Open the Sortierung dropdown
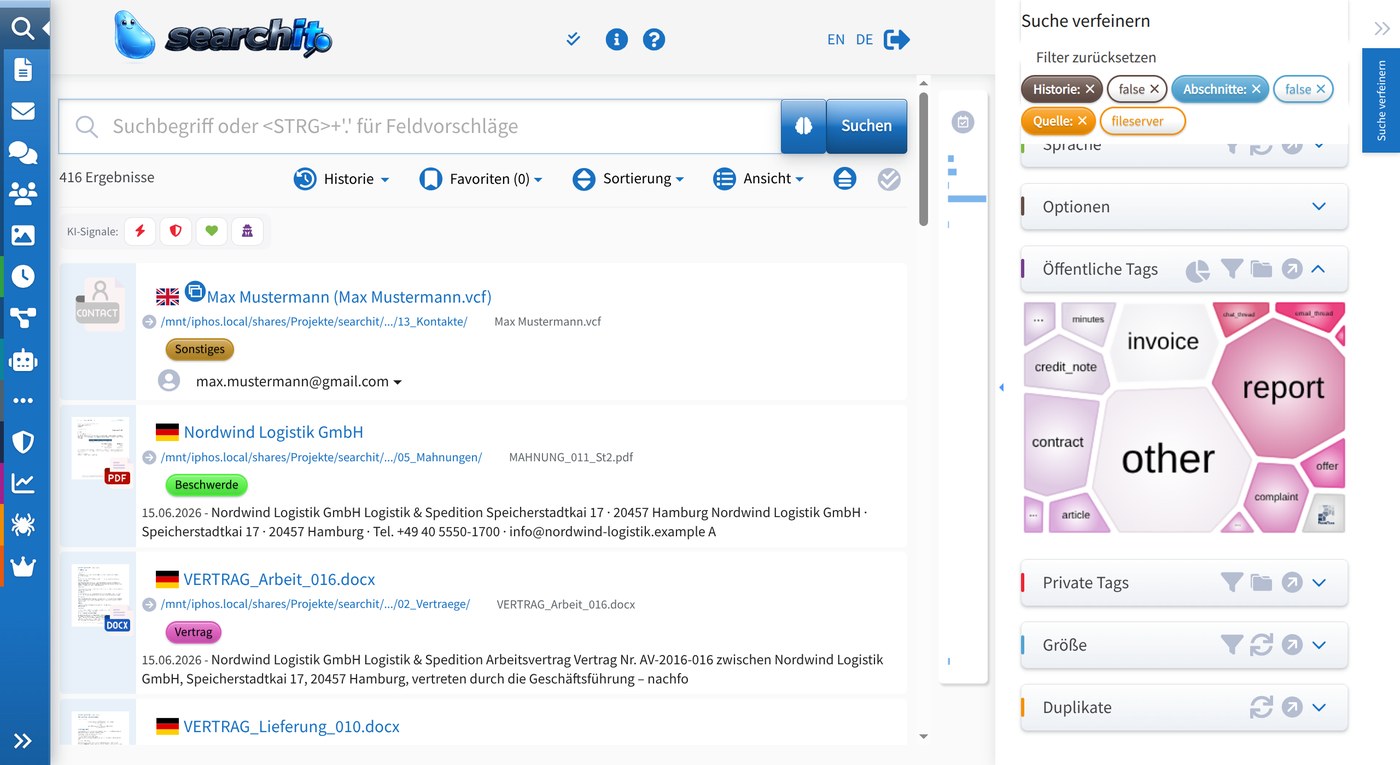The width and height of the screenshot is (1400, 765). (x=628, y=179)
